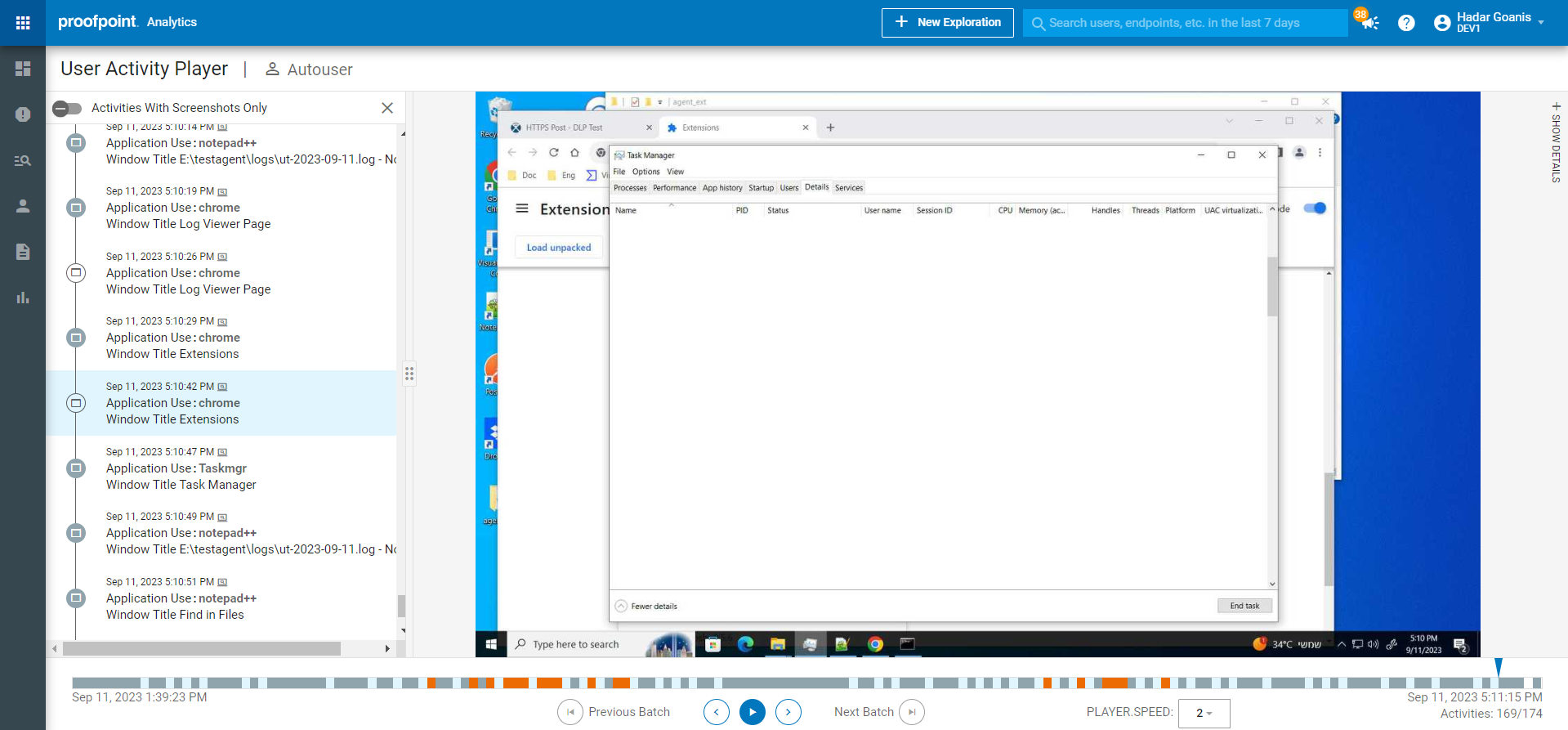This screenshot has height=730, width=1568.
Task: Select the HTTPS Post - DLP Test Chrome tab
Action: 579,128
